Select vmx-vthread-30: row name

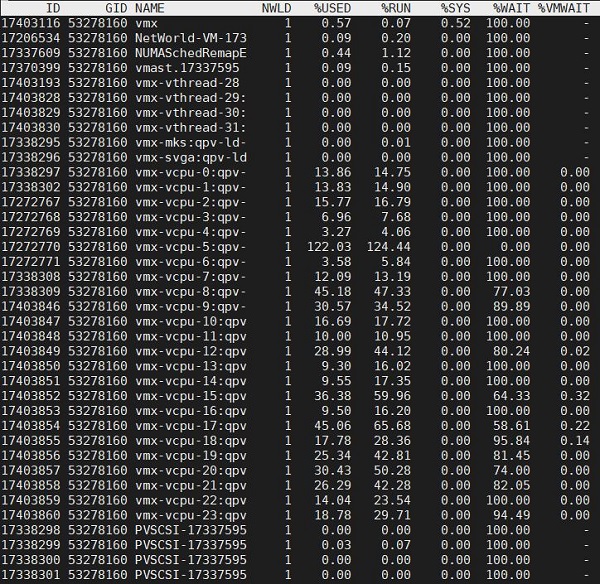click(191, 113)
